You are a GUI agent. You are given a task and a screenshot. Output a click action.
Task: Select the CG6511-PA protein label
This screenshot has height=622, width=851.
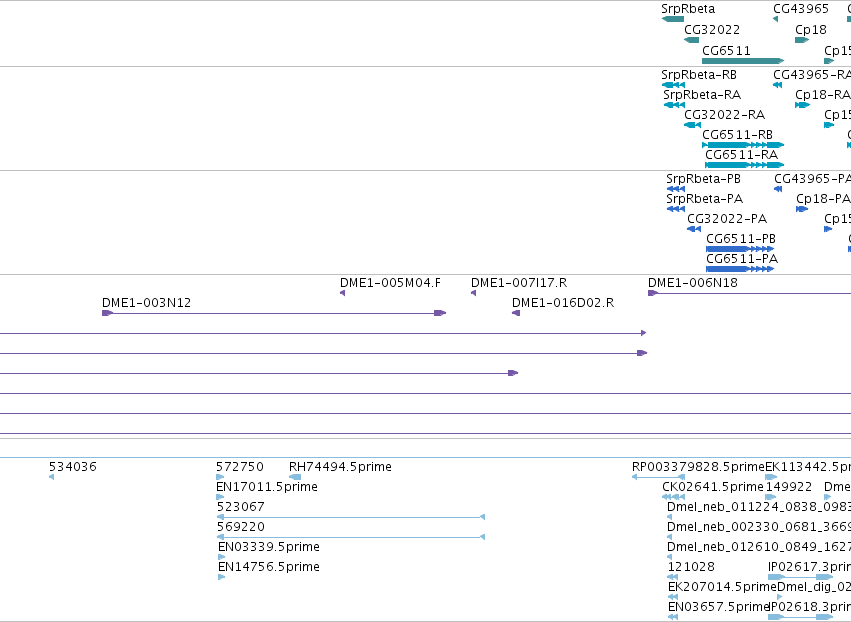[x=742, y=258]
